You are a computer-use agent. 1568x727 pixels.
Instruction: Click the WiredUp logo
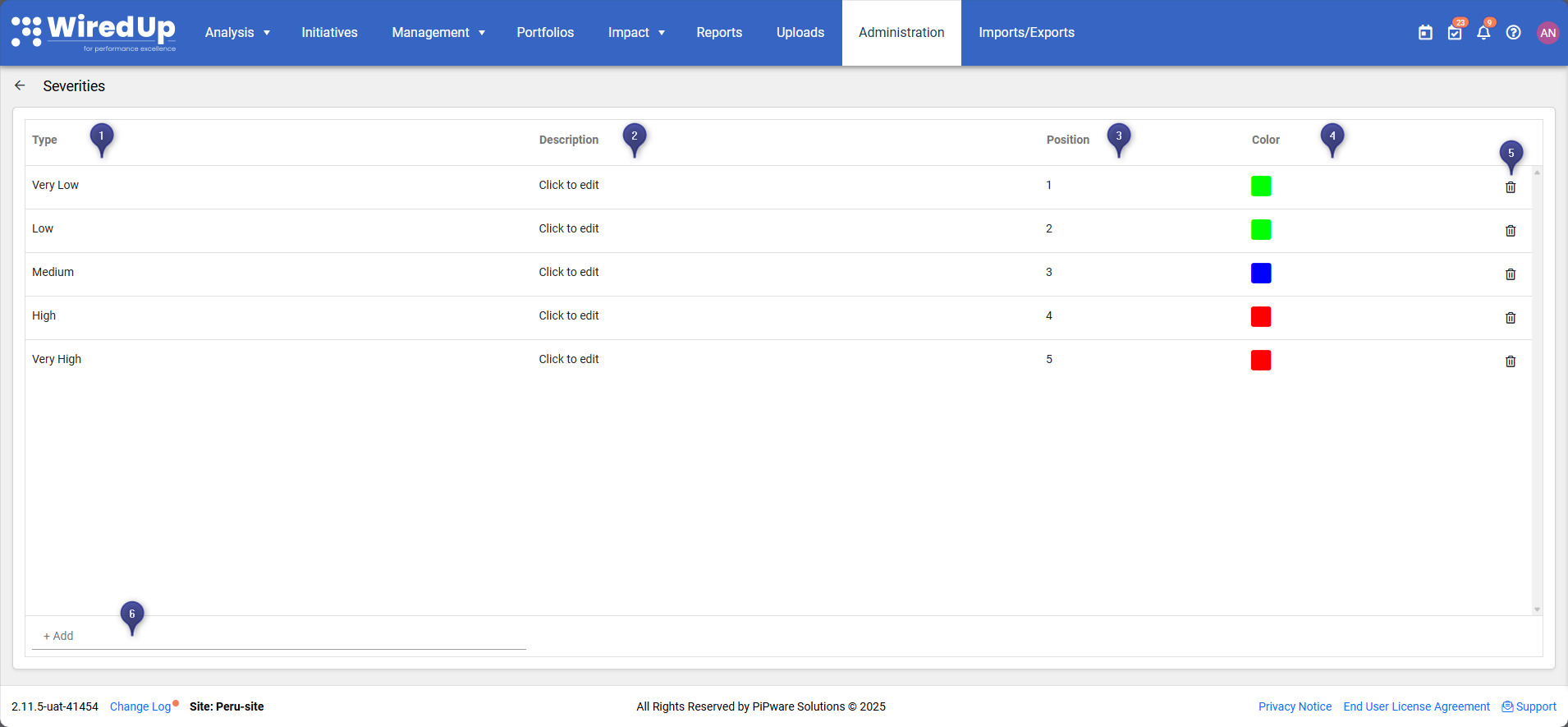94,33
